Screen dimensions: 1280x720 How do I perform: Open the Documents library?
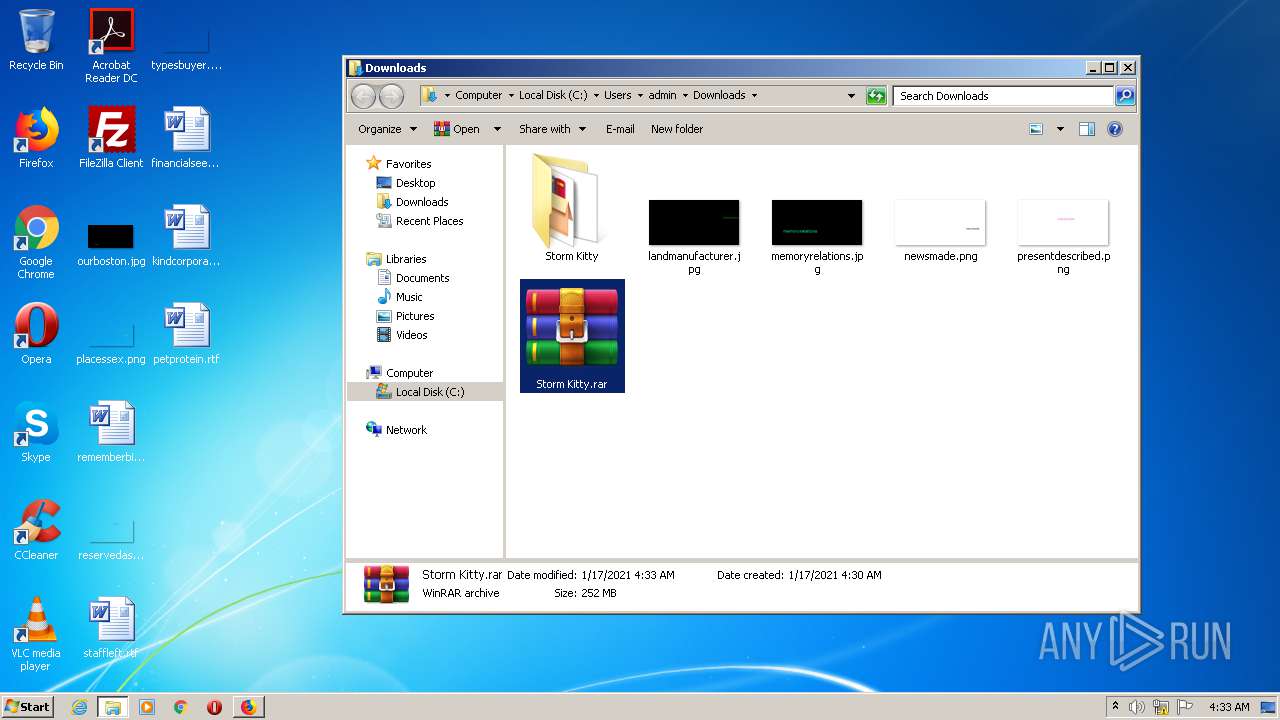point(422,278)
